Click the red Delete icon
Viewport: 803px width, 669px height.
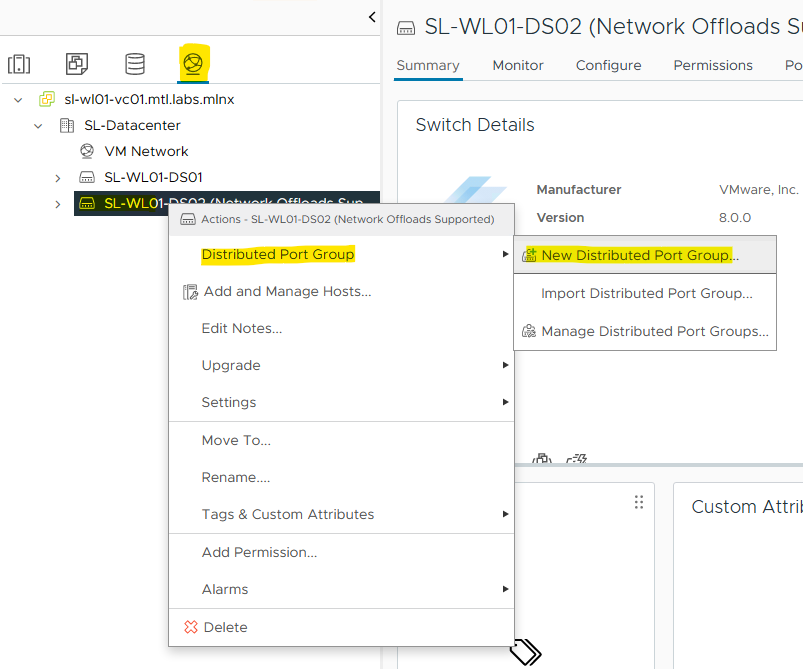click(x=191, y=627)
